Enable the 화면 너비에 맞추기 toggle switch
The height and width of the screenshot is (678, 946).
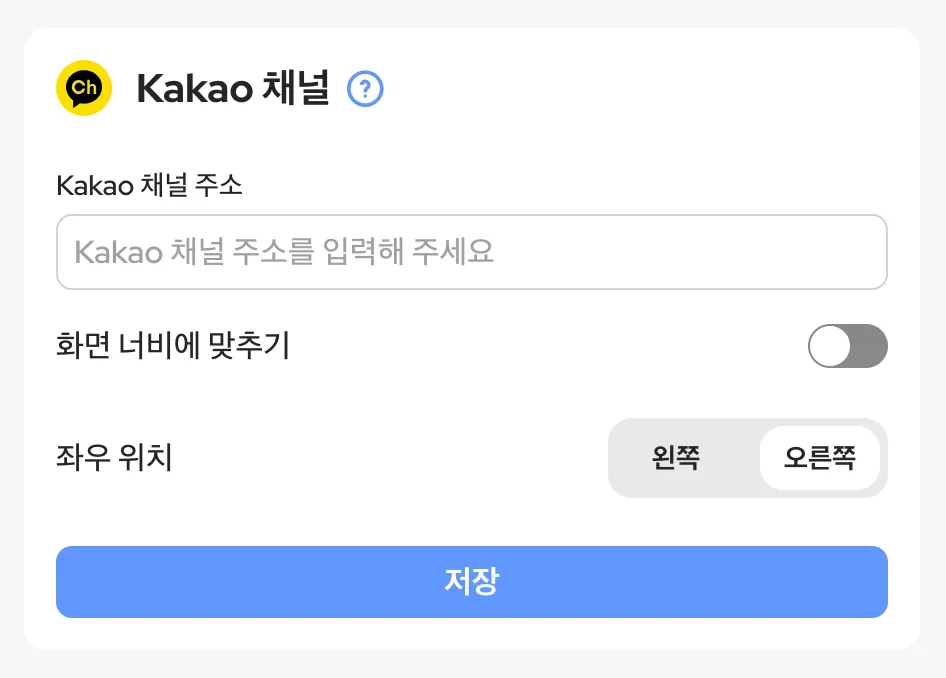pyautogui.click(x=847, y=346)
